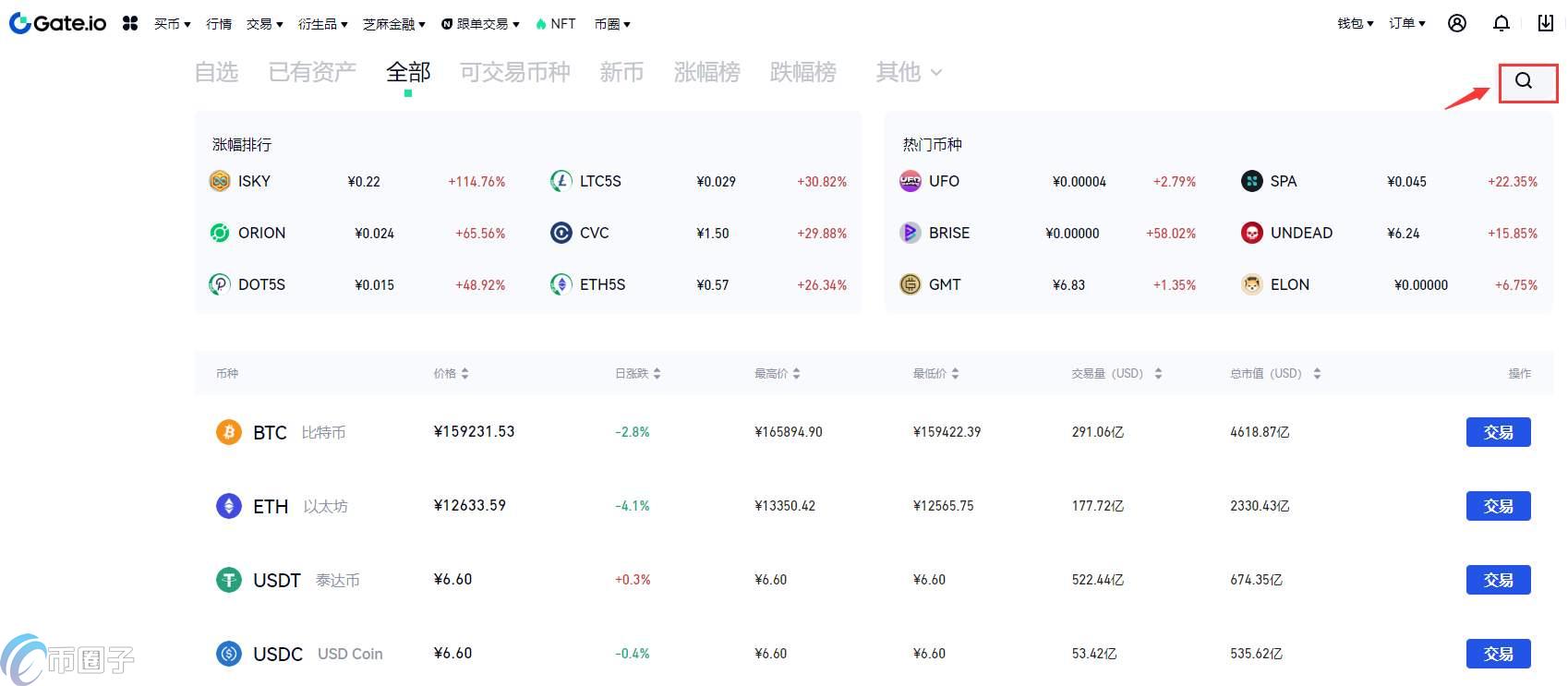Sort table by 最低价 column
The width and height of the screenshot is (1568, 686).
pos(936,374)
